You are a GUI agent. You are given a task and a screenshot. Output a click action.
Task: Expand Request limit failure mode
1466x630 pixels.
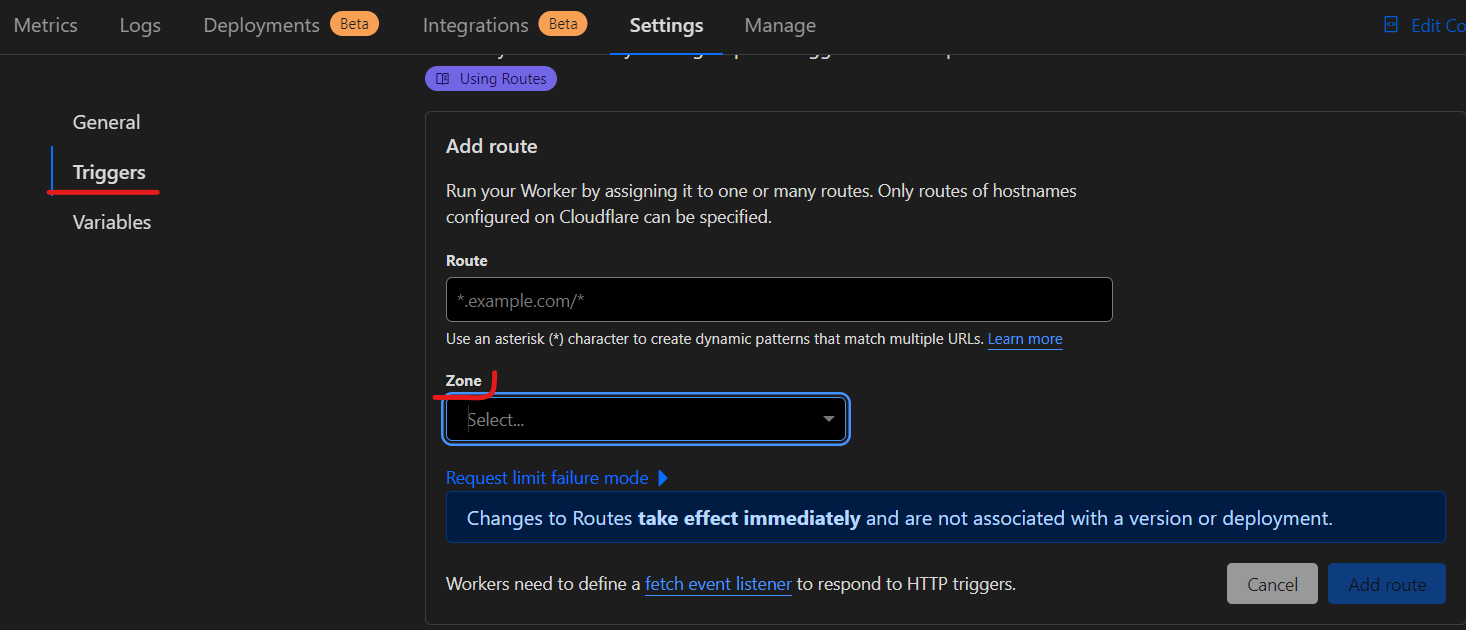tap(556, 478)
